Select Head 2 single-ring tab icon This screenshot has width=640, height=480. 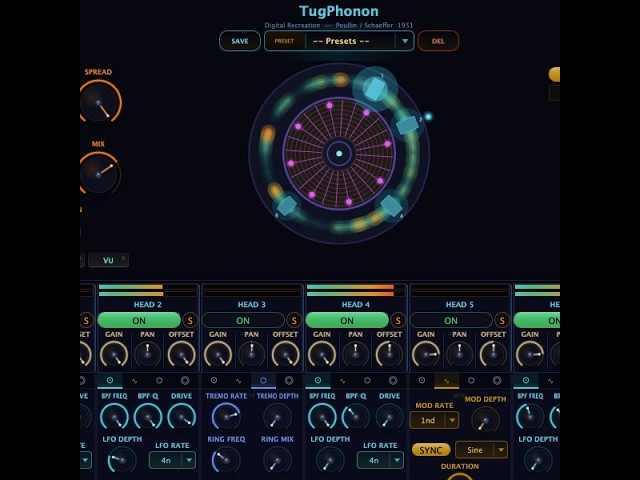pyautogui.click(x=159, y=380)
